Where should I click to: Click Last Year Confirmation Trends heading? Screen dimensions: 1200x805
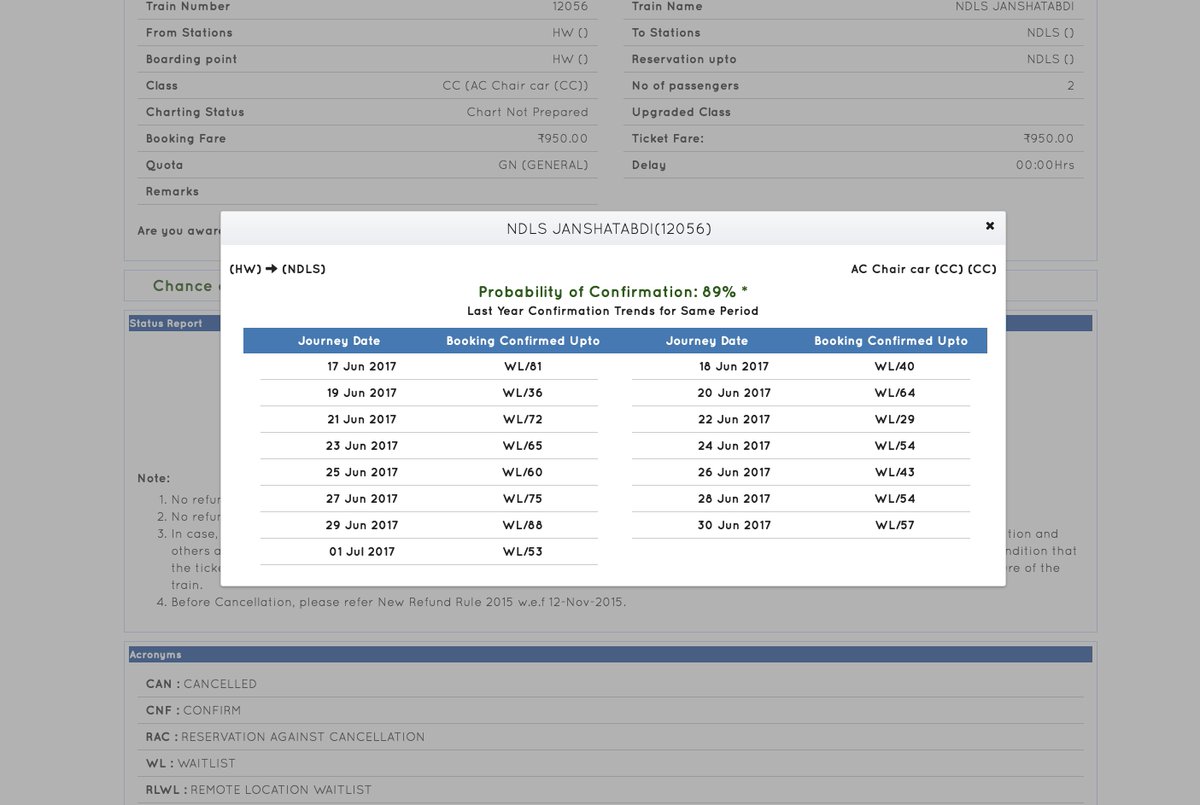[613, 311]
